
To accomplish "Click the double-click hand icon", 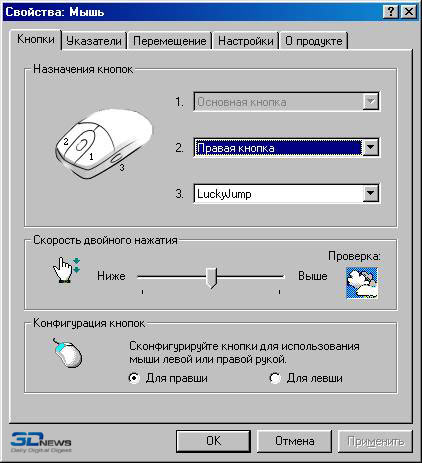I will click(67, 270).
